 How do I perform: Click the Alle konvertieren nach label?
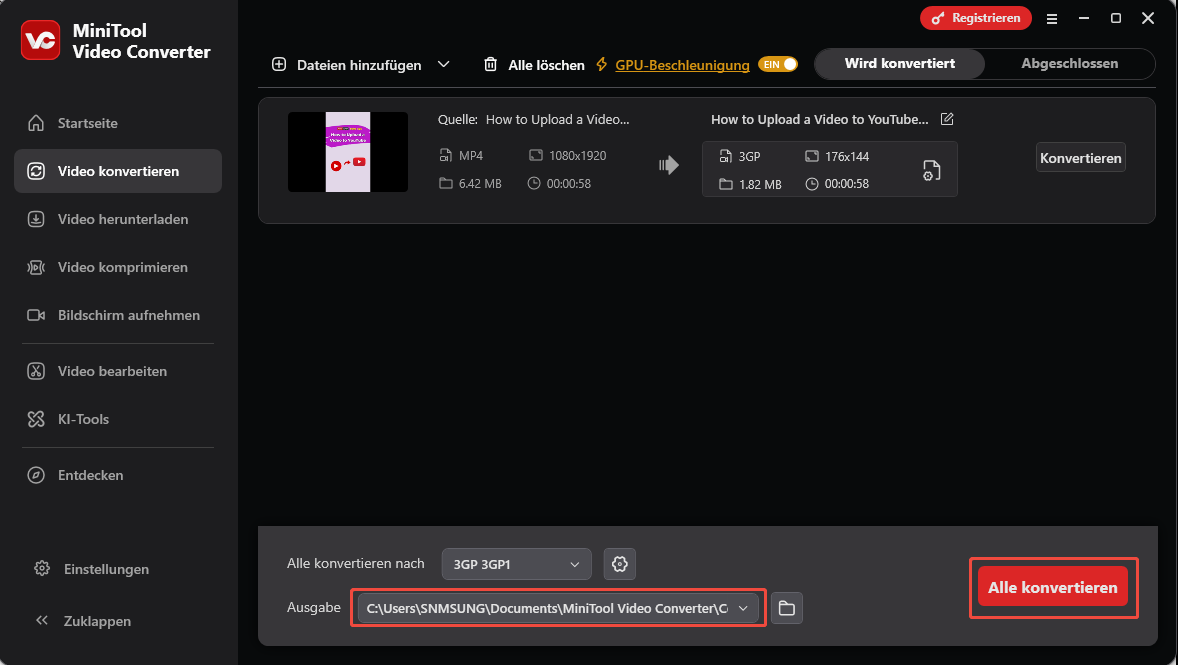click(x=355, y=563)
